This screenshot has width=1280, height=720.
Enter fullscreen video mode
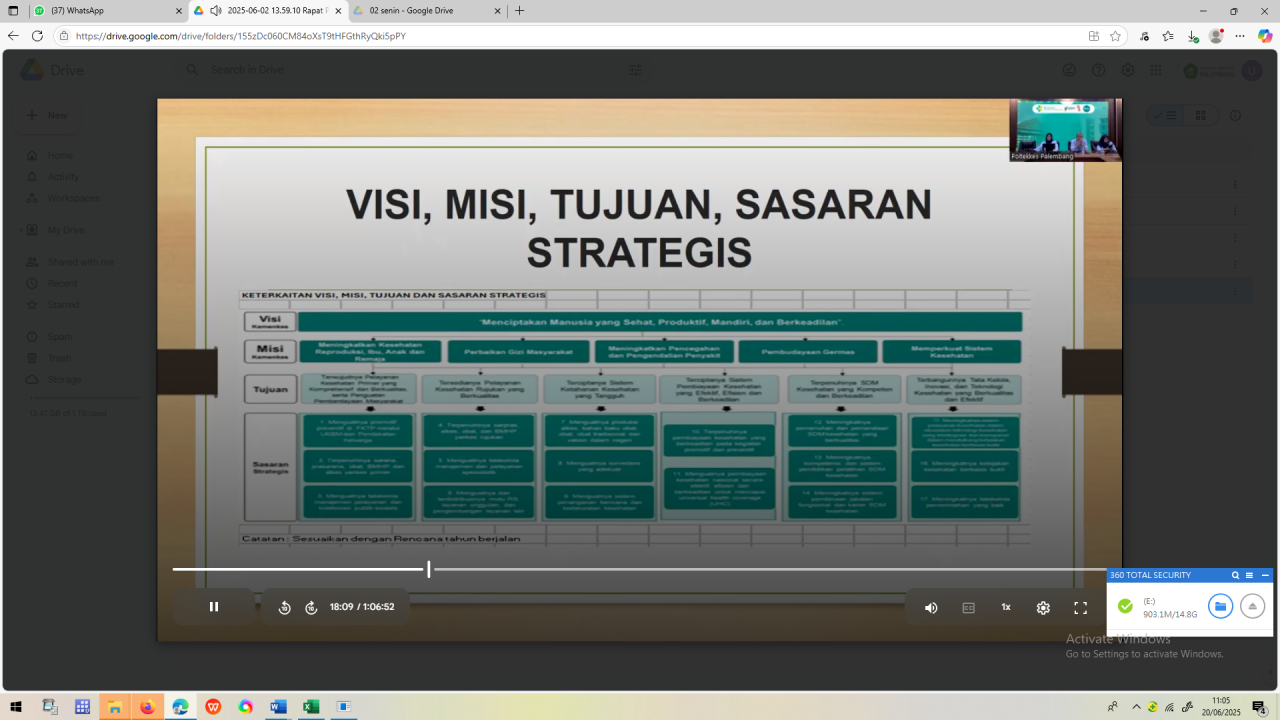click(x=1080, y=607)
